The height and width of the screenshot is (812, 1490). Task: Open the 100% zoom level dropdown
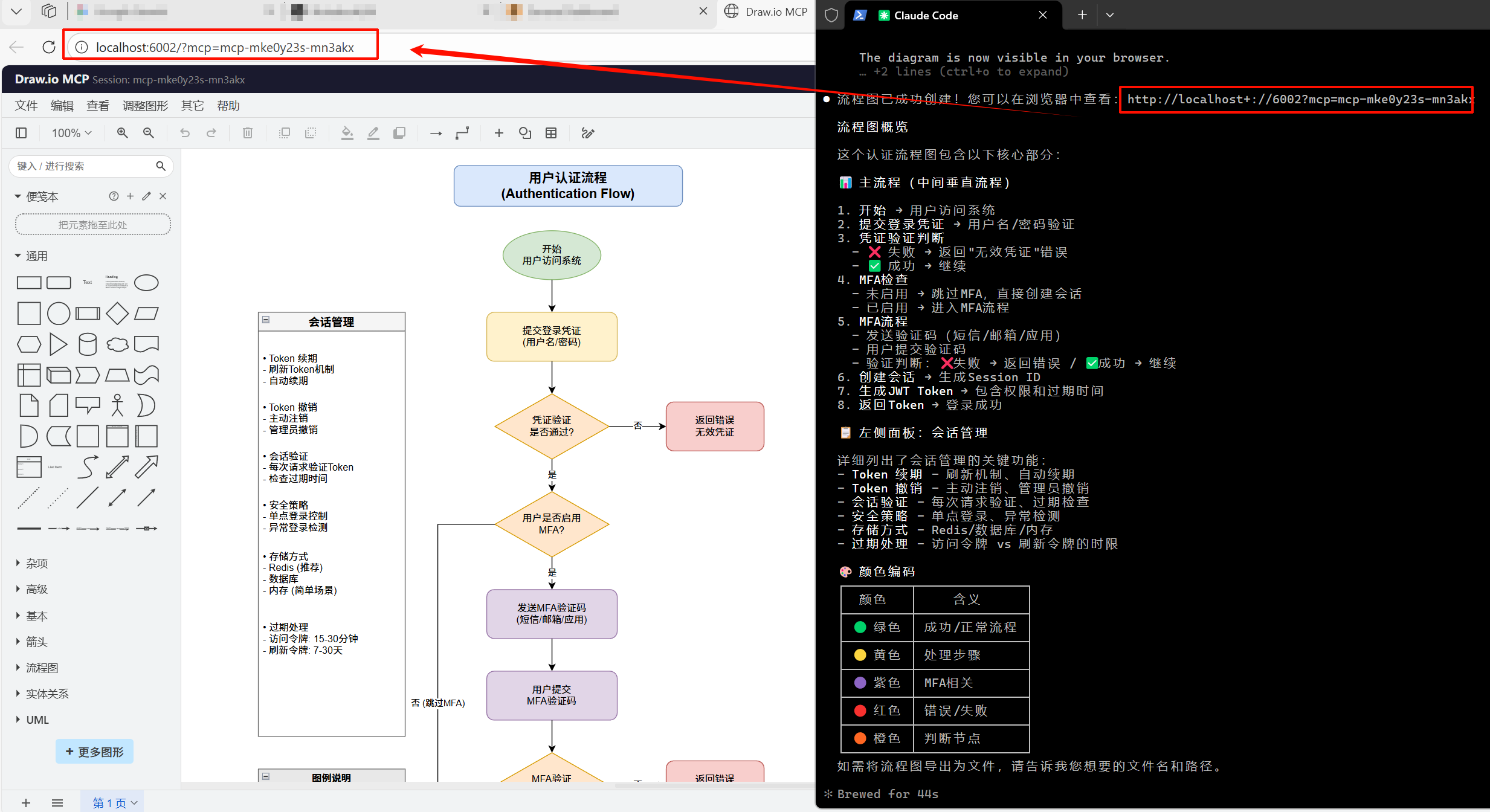[71, 133]
